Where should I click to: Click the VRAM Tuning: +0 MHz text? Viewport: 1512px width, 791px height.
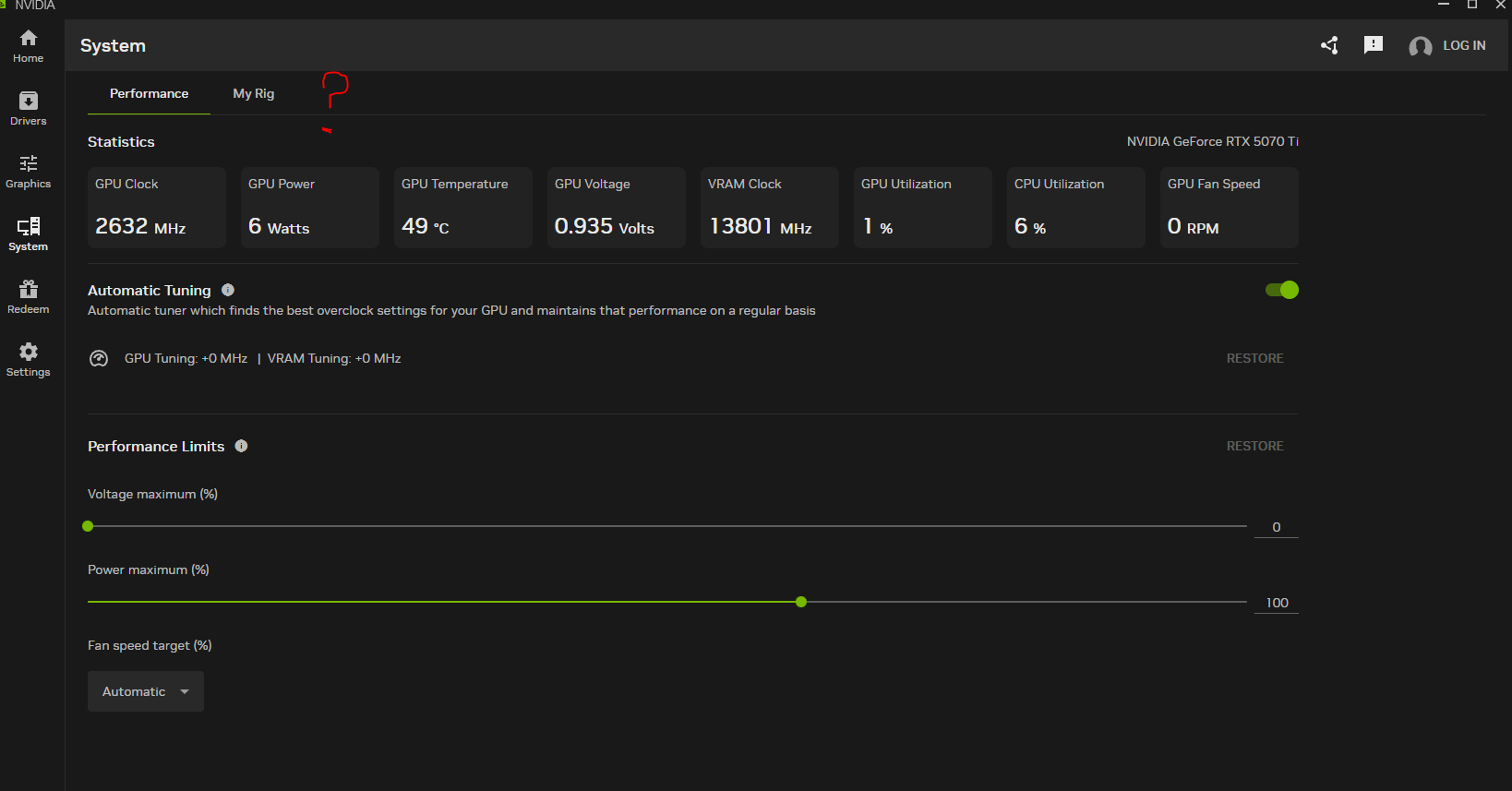[x=334, y=358]
